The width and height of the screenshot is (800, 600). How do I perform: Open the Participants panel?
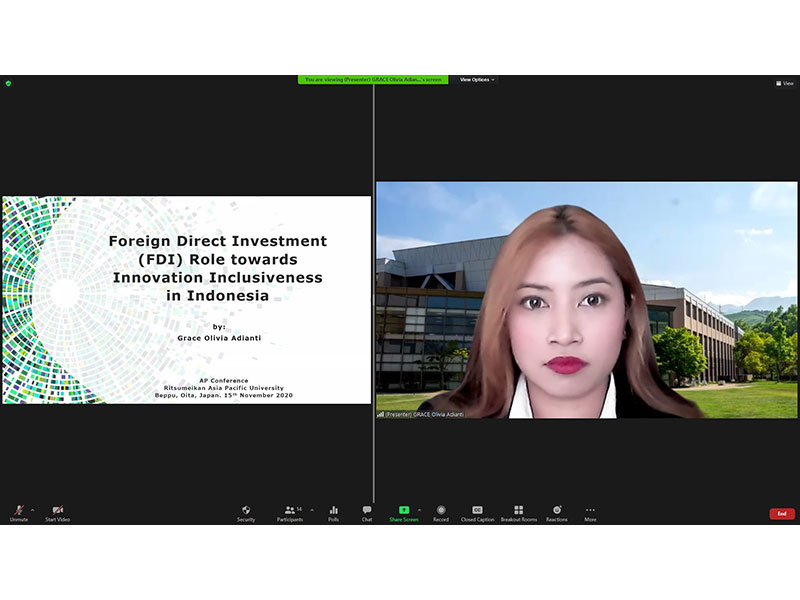click(x=289, y=512)
